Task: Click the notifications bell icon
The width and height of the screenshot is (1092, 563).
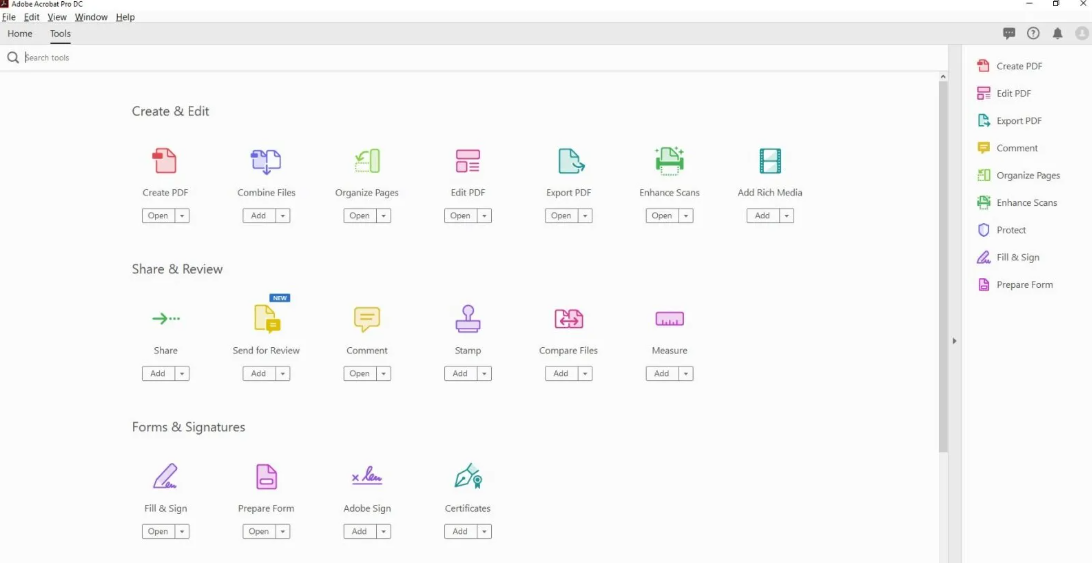Action: click(1057, 33)
